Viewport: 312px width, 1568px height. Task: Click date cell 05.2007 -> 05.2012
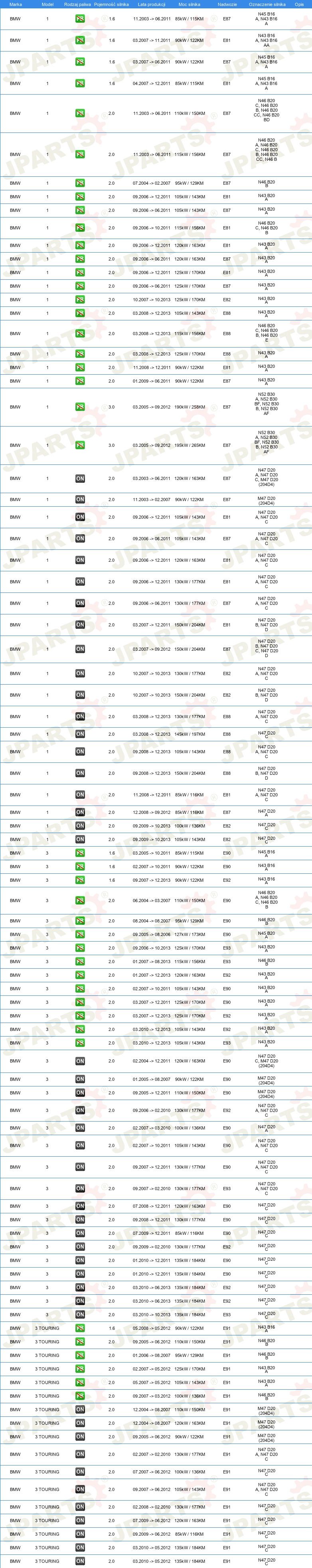(152, 1382)
